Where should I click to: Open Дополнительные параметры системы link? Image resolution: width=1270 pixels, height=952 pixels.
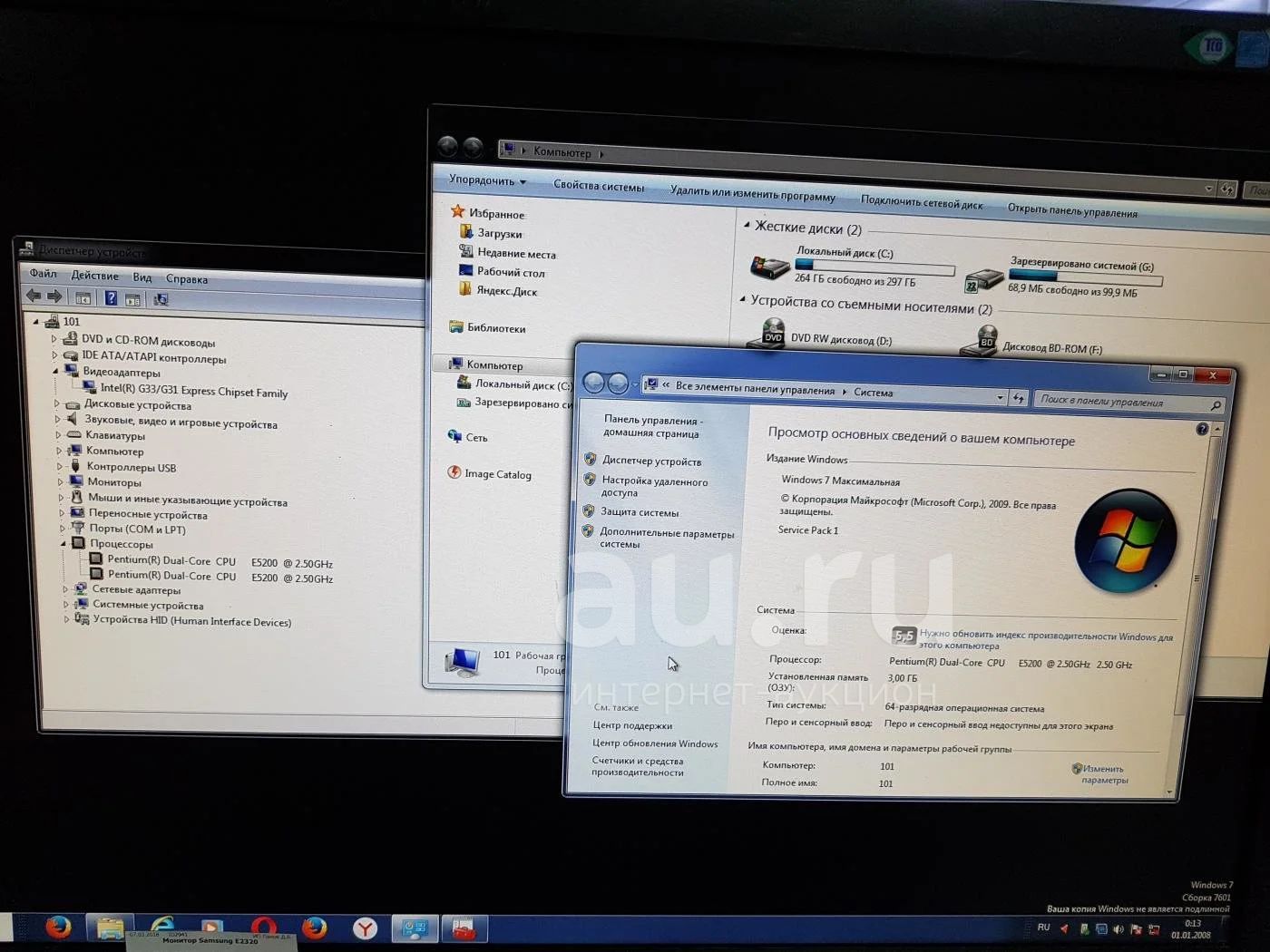tap(667, 539)
